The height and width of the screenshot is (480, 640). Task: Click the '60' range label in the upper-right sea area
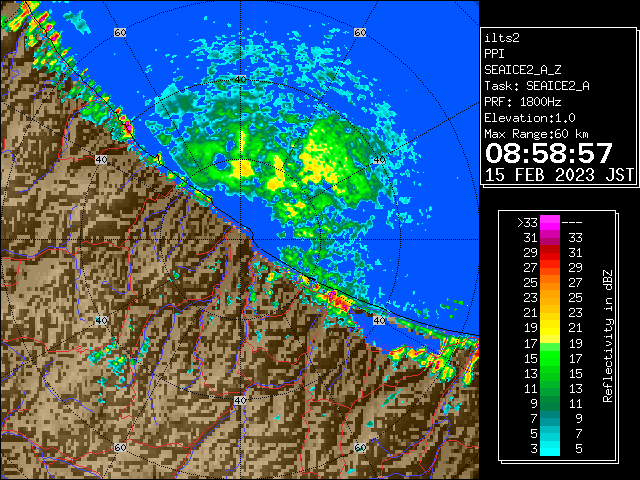pyautogui.click(x=360, y=32)
